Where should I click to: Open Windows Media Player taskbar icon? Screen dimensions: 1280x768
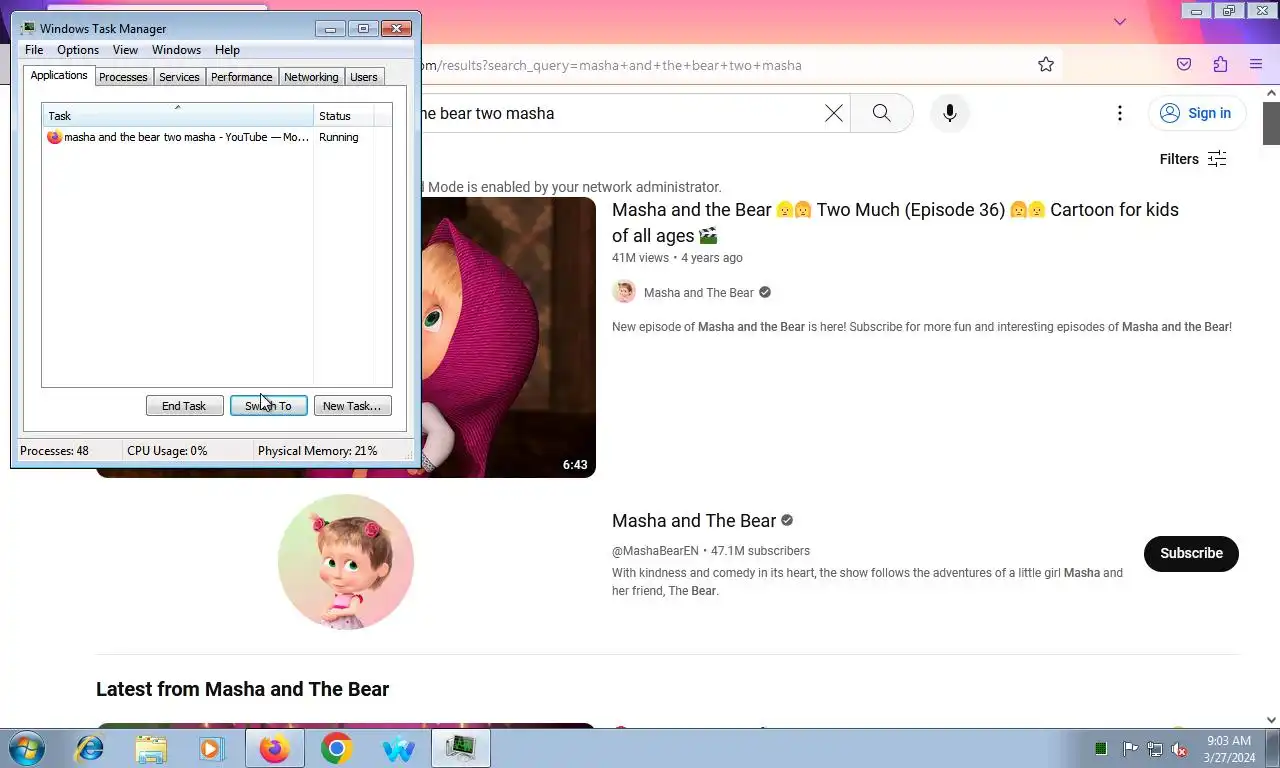(x=212, y=748)
